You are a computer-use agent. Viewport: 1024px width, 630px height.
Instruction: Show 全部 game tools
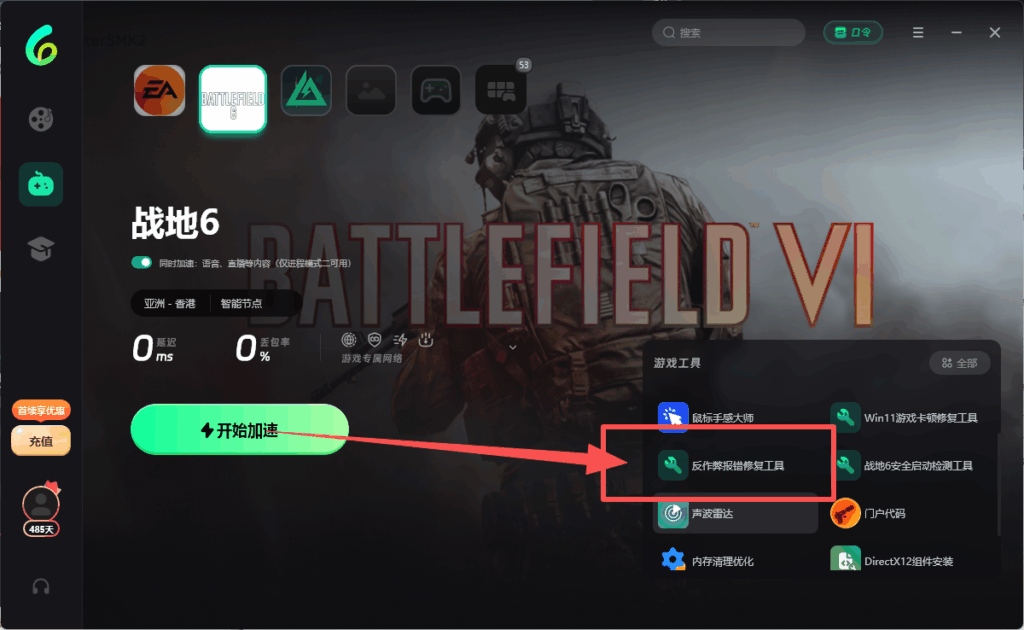click(959, 363)
